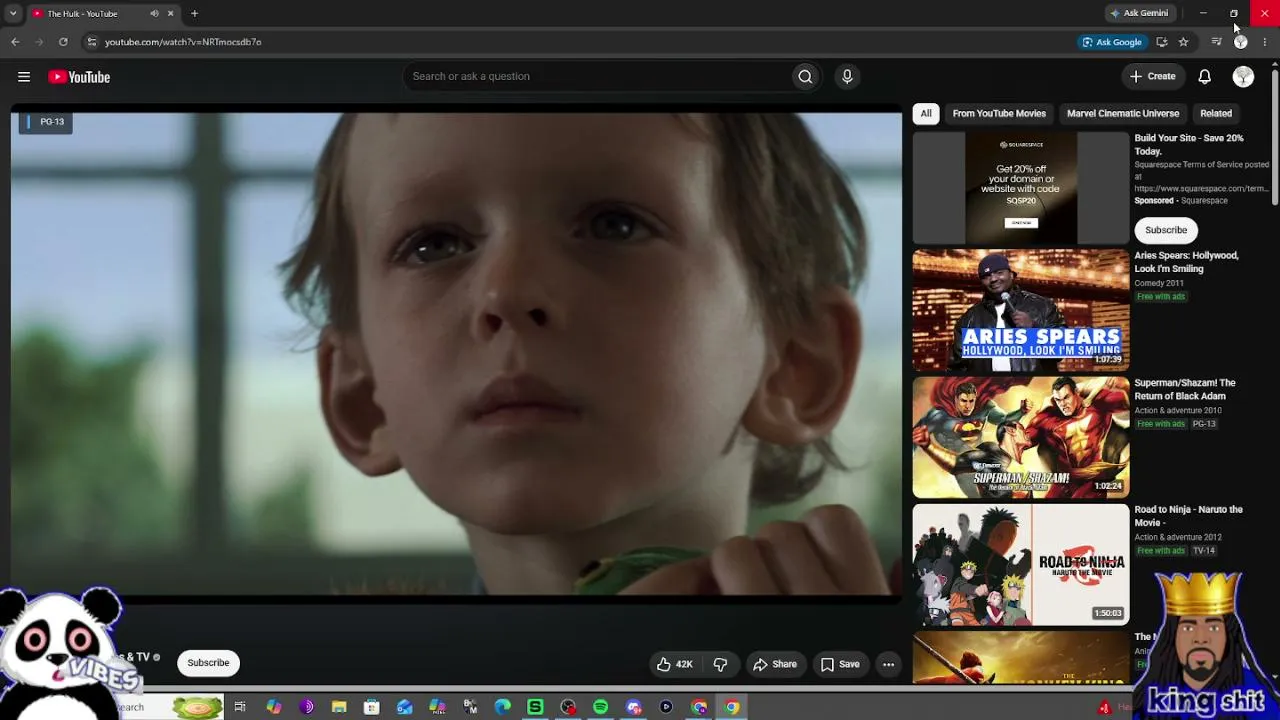Bookmark this page with the star
Viewport: 1280px width, 720px height.
1183,42
